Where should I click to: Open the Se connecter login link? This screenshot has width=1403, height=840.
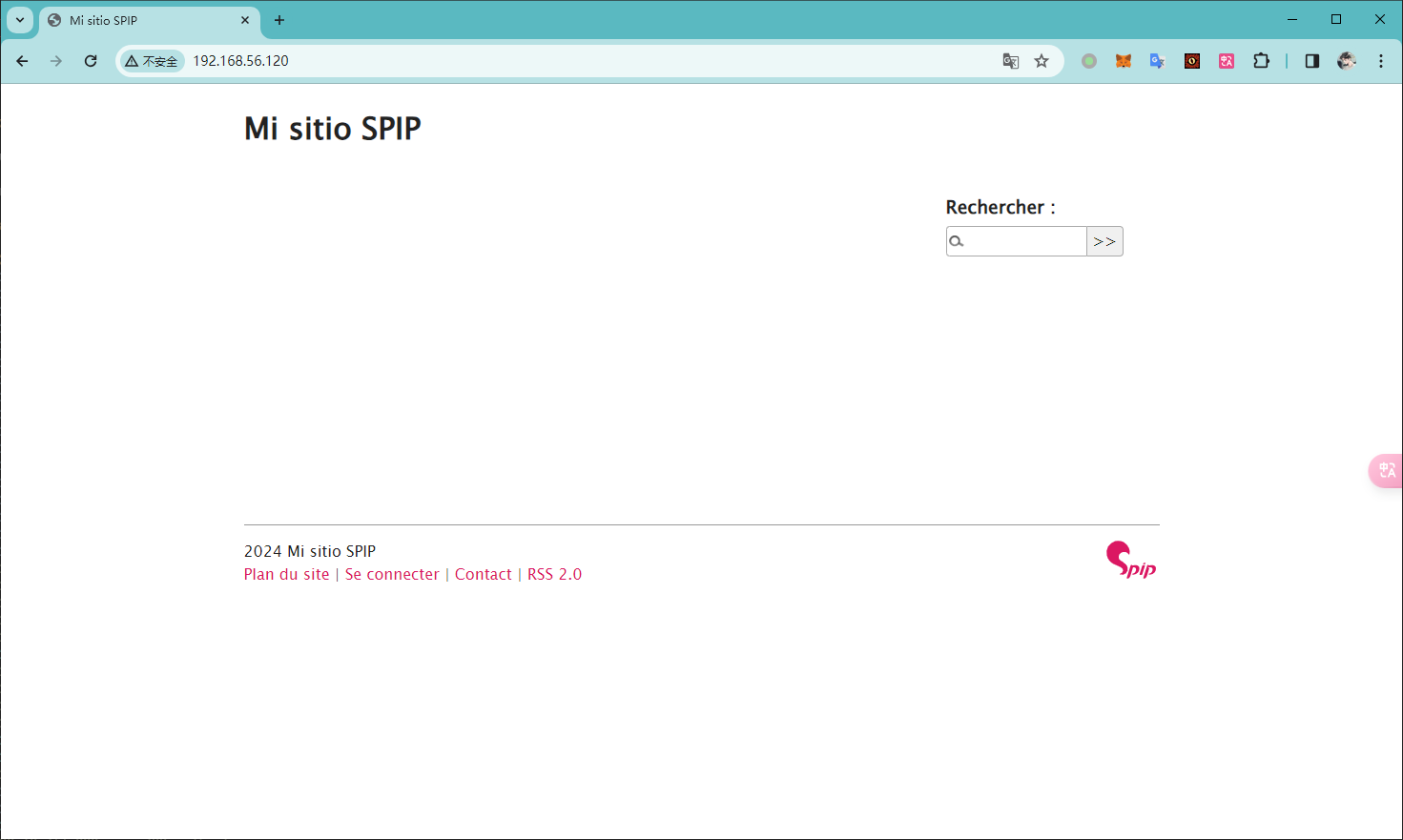(392, 574)
